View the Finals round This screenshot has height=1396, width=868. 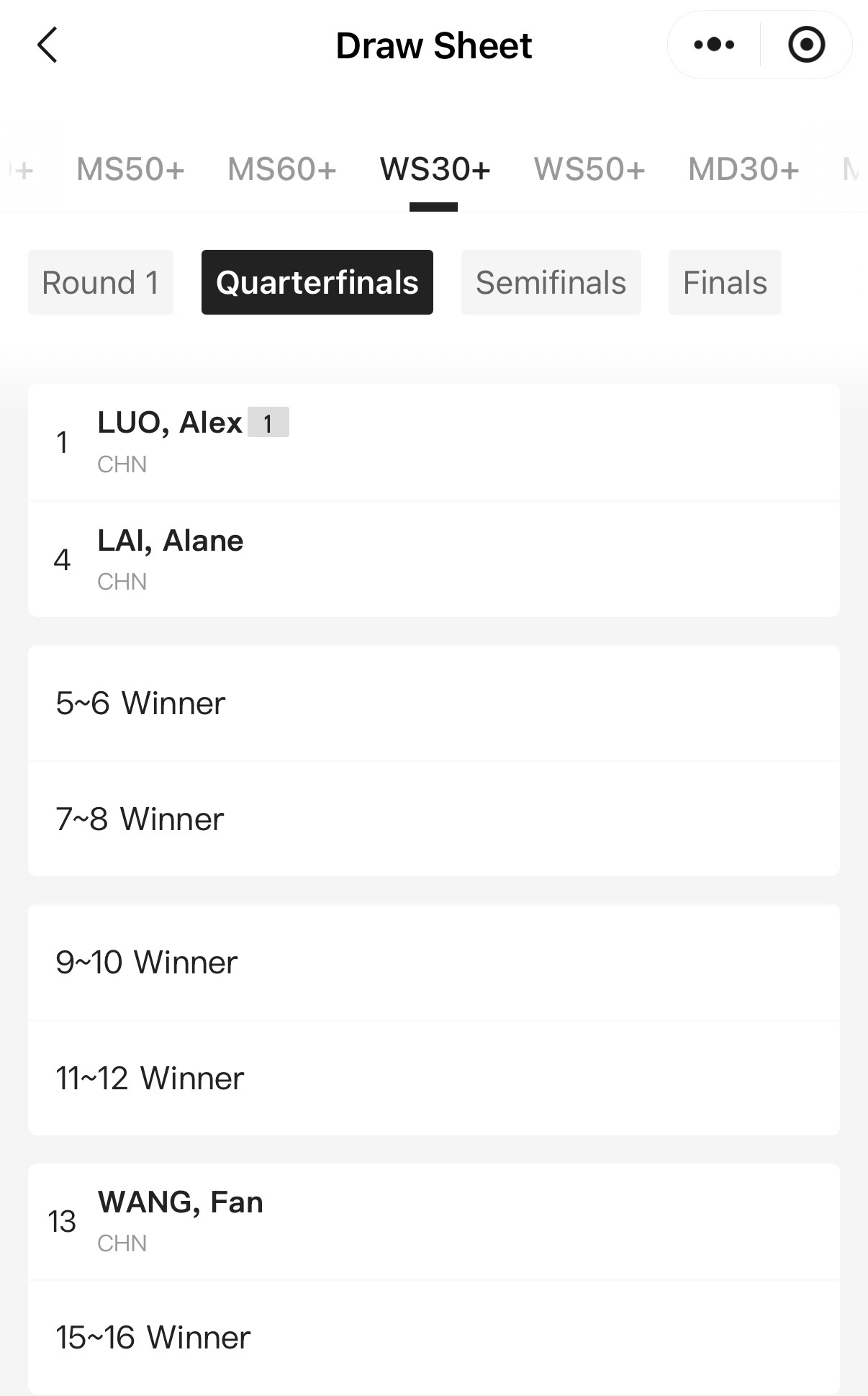(x=725, y=282)
